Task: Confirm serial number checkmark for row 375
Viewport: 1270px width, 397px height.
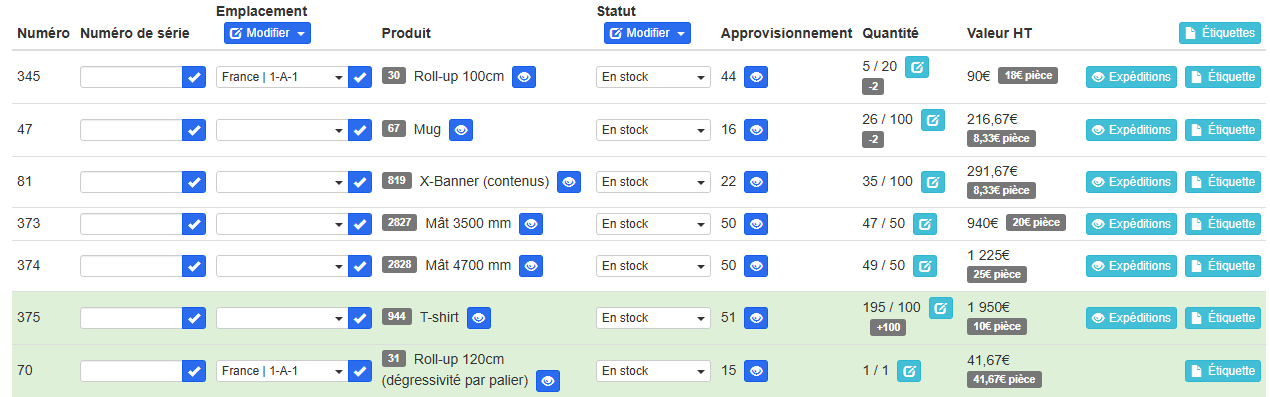Action: pyautogui.click(x=195, y=318)
